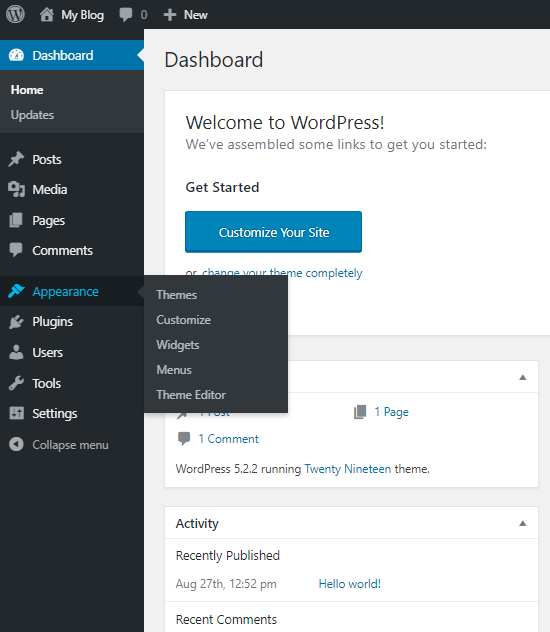The height and width of the screenshot is (632, 550).
Task: Open the 1 Page link
Action: (391, 412)
